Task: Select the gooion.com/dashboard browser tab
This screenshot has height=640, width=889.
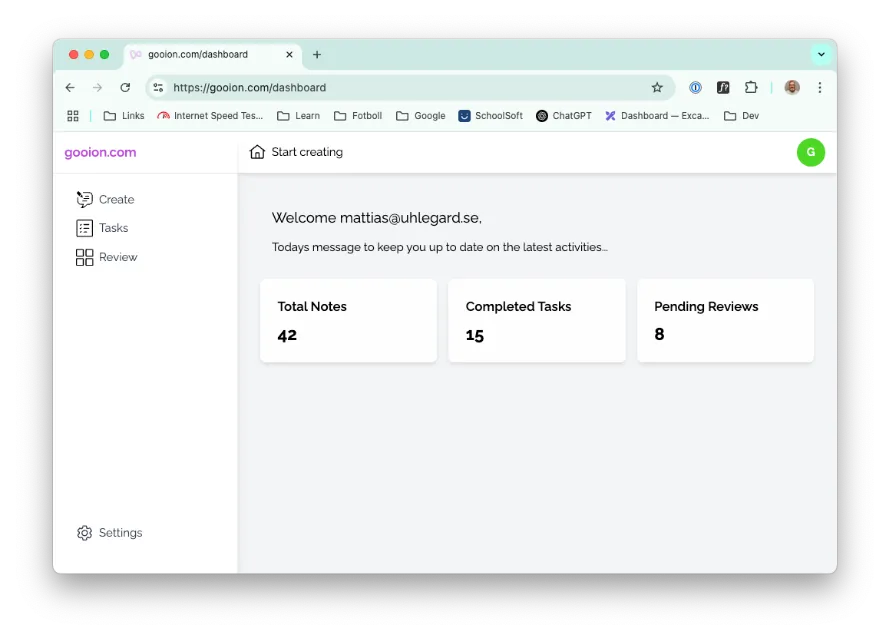Action: coord(213,54)
